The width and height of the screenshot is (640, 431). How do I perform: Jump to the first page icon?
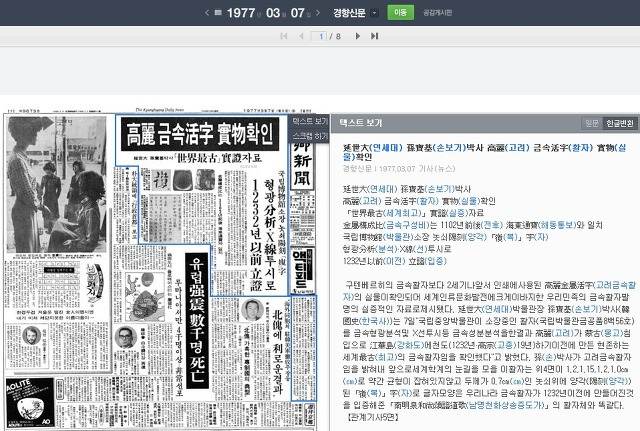pyautogui.click(x=284, y=36)
